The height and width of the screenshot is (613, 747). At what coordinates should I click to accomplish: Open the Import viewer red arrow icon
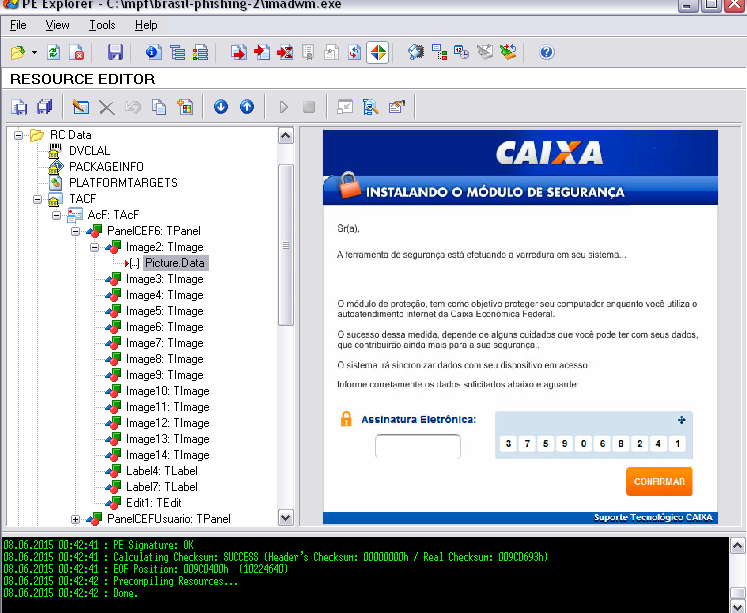262,52
